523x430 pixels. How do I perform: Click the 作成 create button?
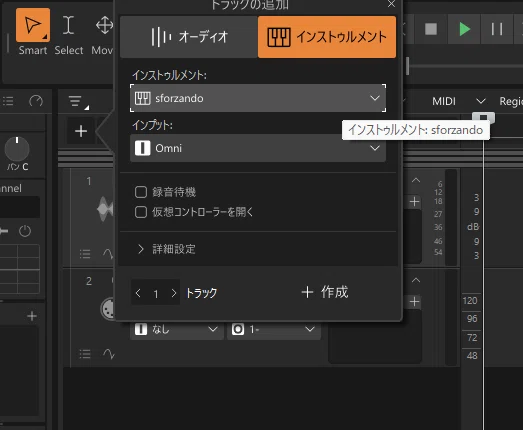[x=325, y=292]
